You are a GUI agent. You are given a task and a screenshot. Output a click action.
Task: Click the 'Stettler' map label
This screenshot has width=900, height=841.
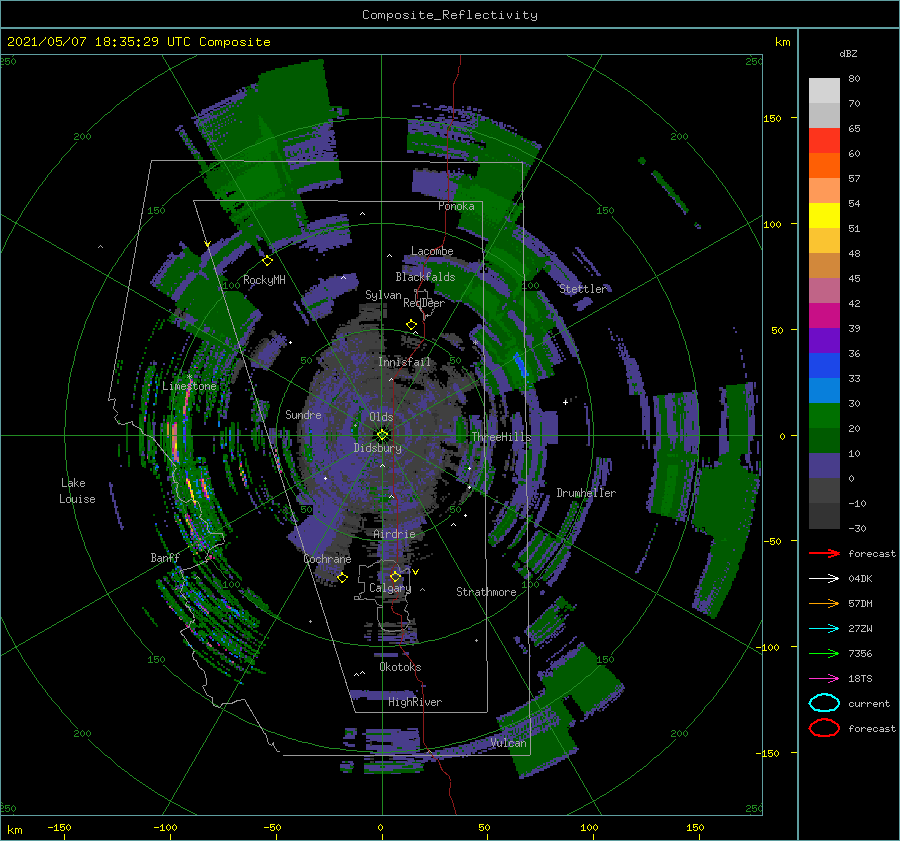coord(583,289)
